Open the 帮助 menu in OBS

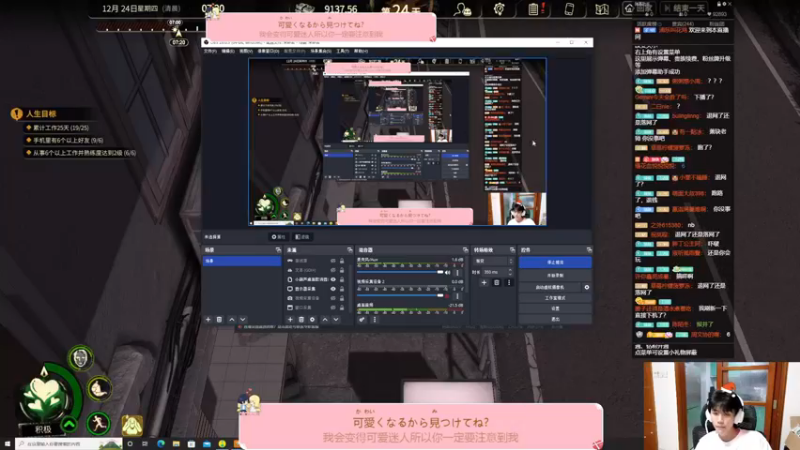tap(361, 51)
